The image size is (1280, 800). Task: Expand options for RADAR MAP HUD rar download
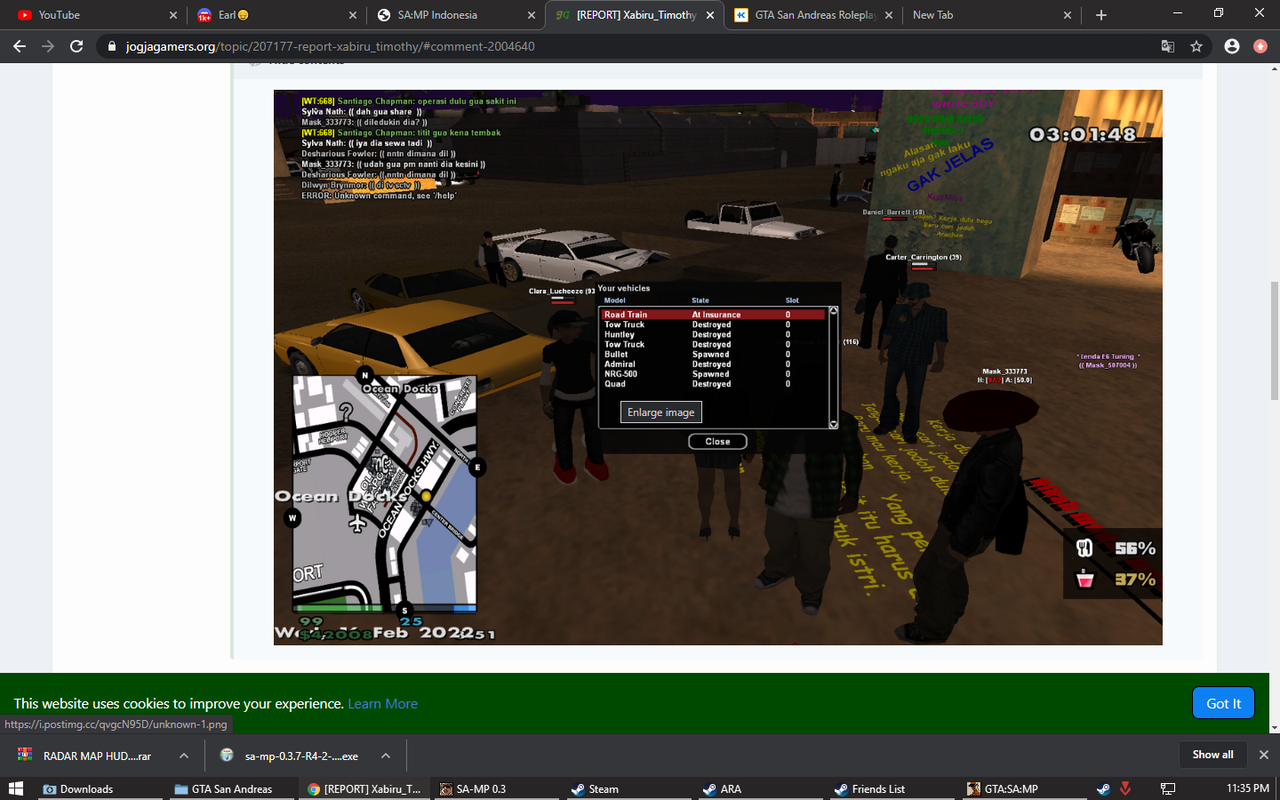coord(184,756)
